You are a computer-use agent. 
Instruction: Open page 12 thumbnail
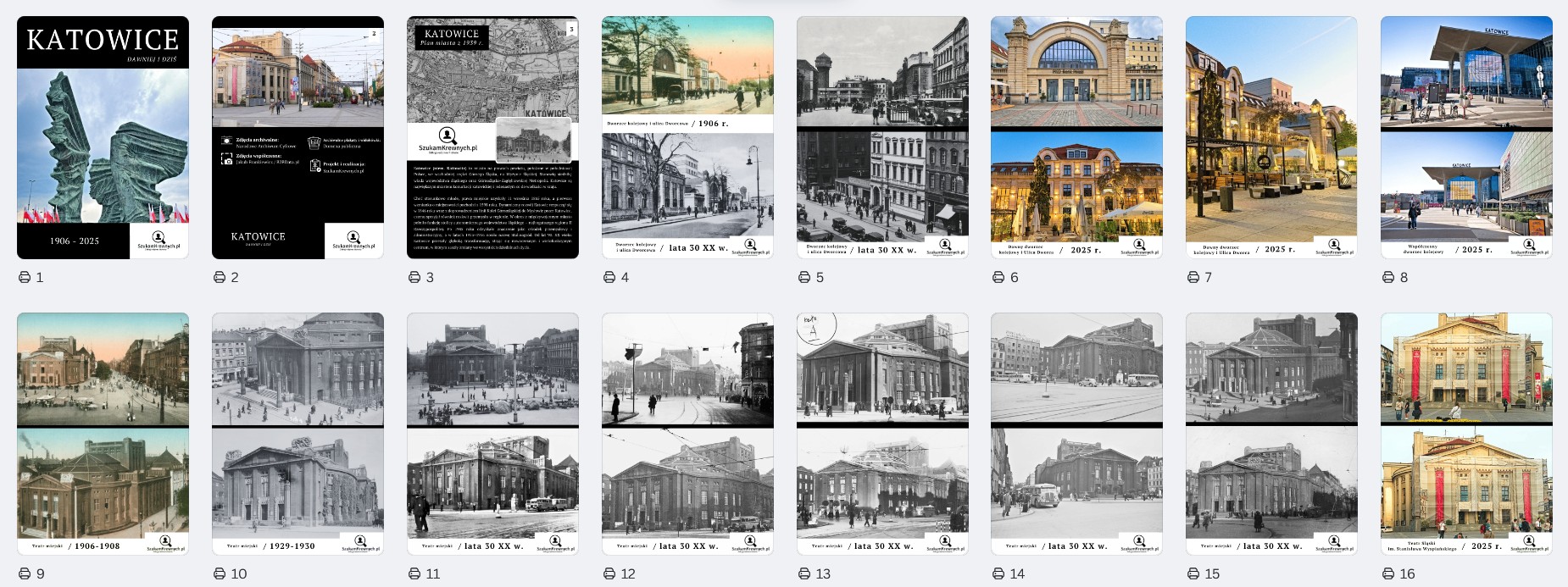(687, 434)
